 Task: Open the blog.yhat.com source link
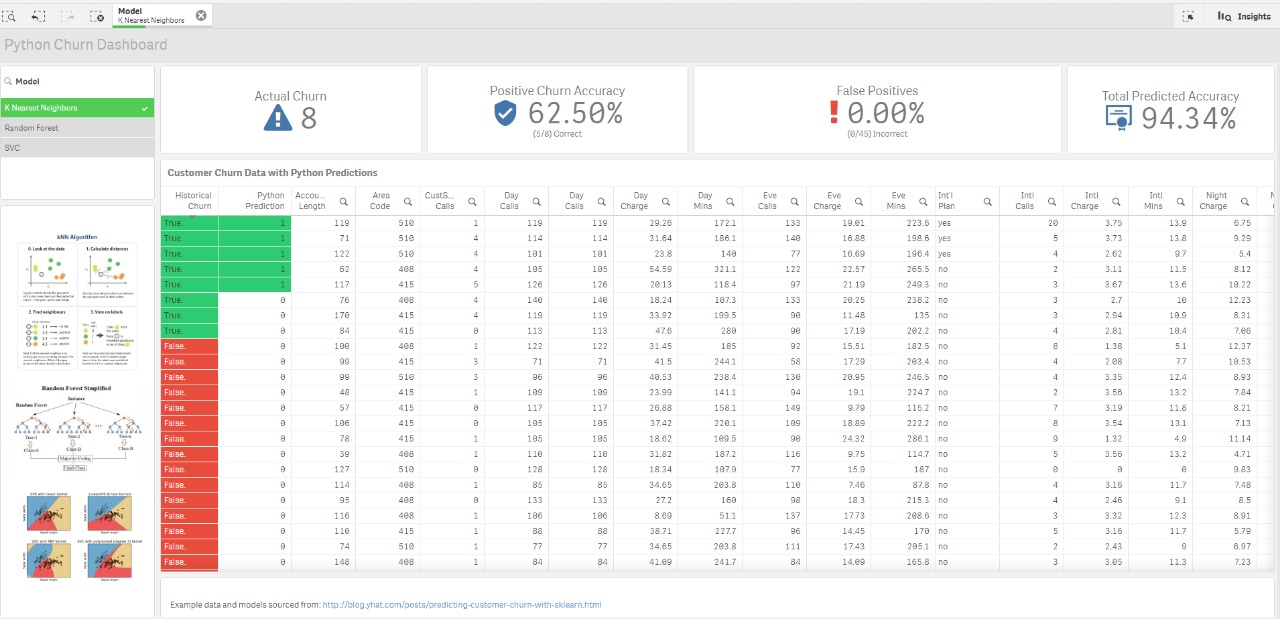click(x=461, y=605)
